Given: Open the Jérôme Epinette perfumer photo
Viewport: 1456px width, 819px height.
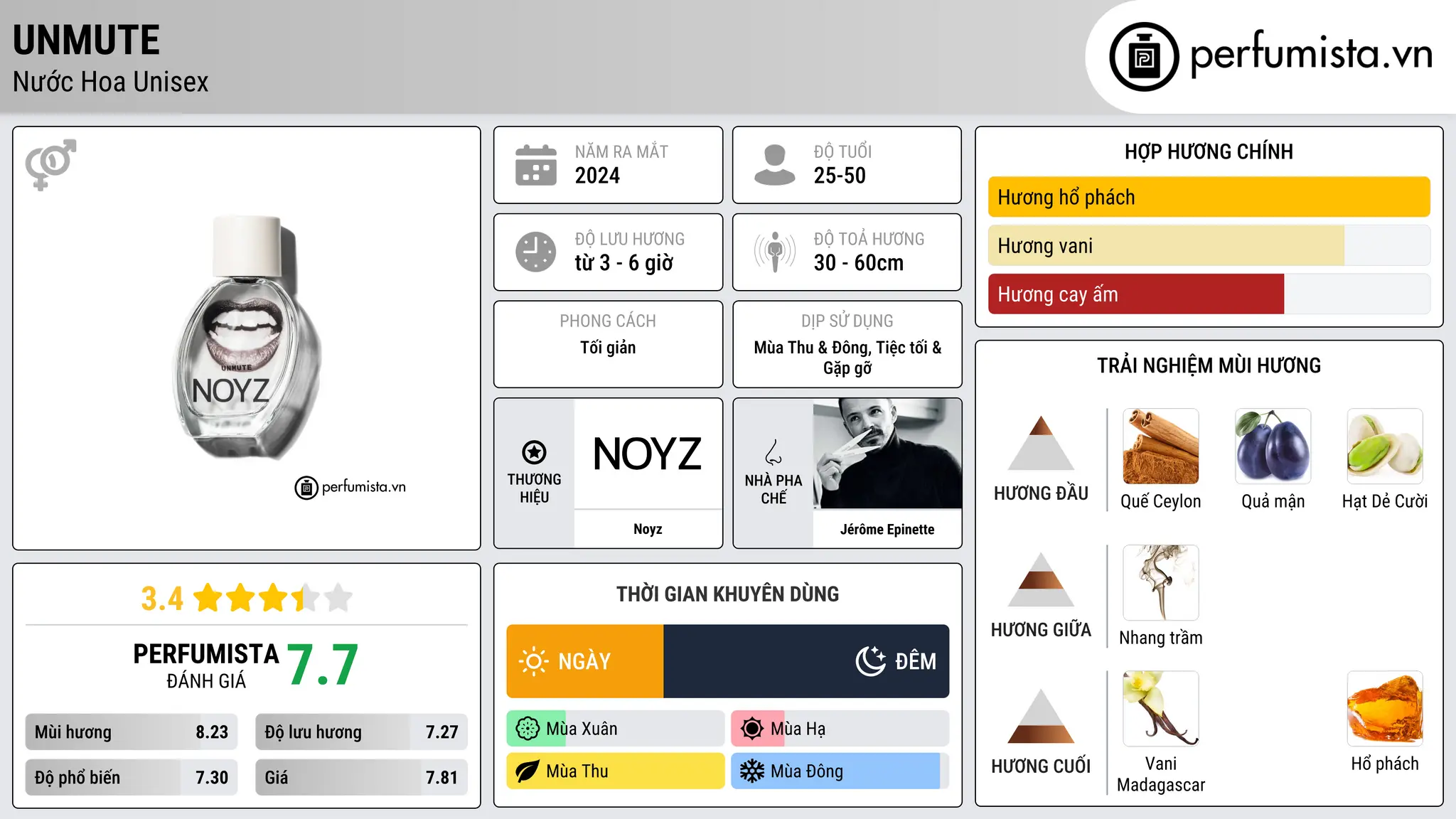Looking at the screenshot, I should [x=887, y=454].
